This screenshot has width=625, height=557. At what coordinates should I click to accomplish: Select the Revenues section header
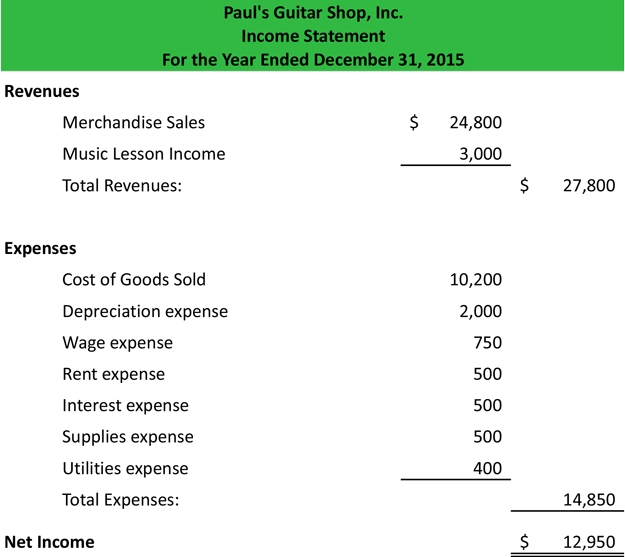tap(42, 91)
